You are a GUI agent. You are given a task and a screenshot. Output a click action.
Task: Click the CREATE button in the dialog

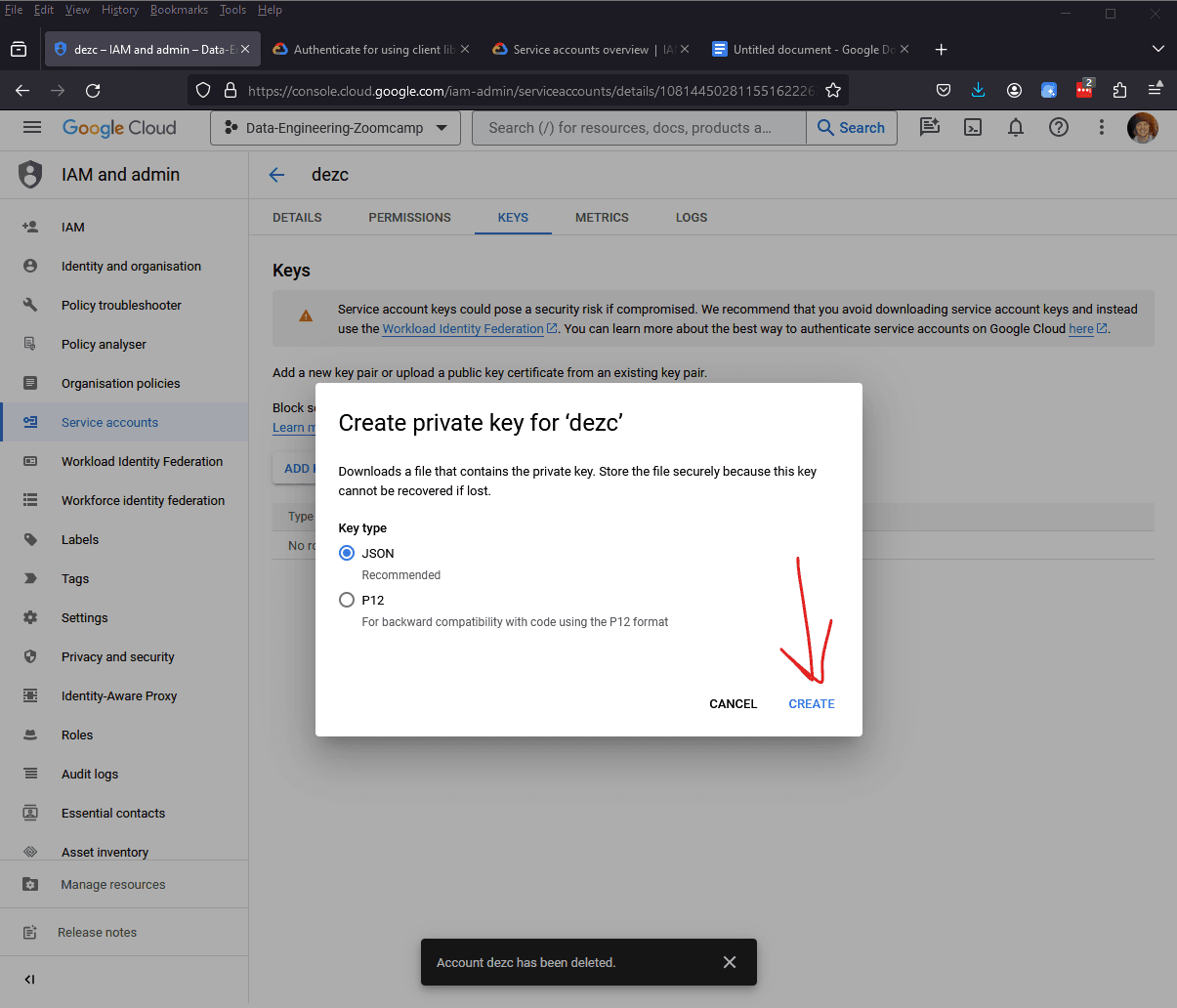coord(812,703)
